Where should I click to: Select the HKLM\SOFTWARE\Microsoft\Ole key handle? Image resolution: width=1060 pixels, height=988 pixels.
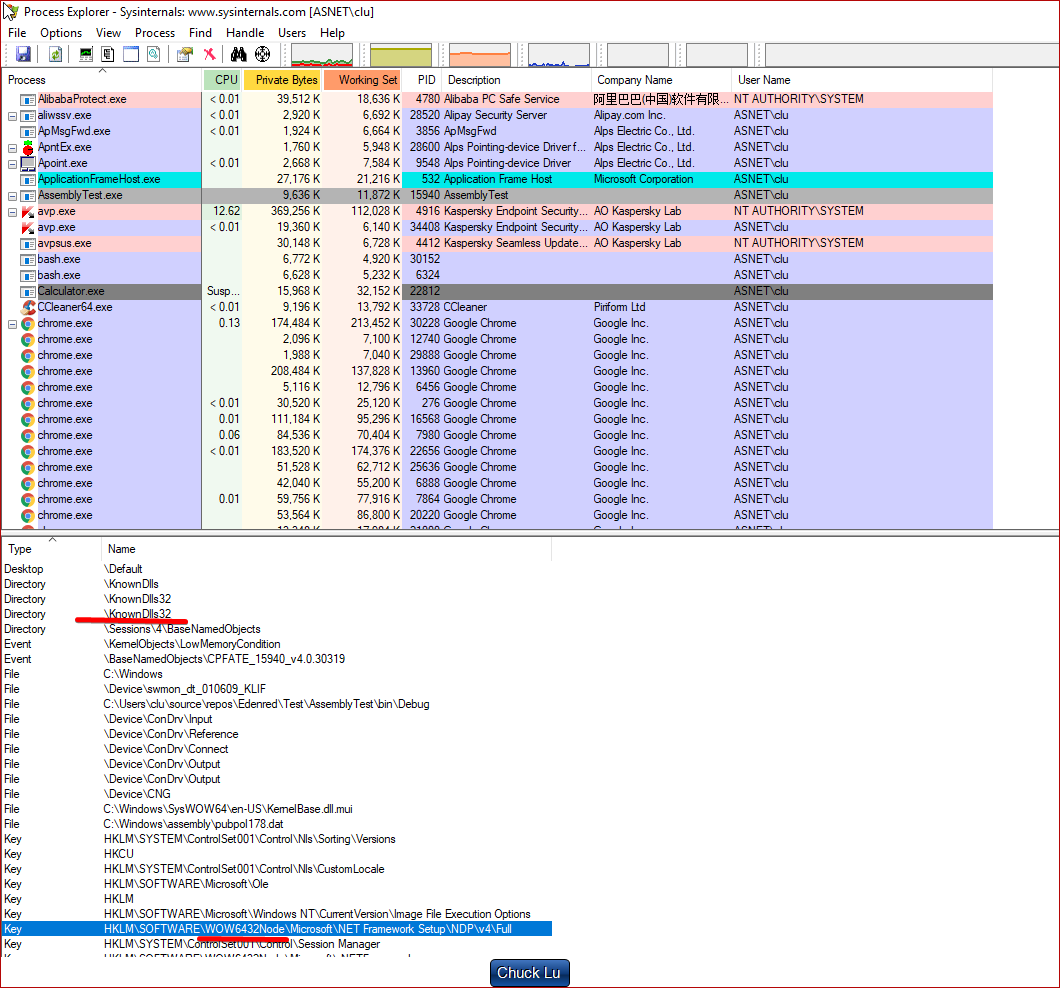coord(277,884)
